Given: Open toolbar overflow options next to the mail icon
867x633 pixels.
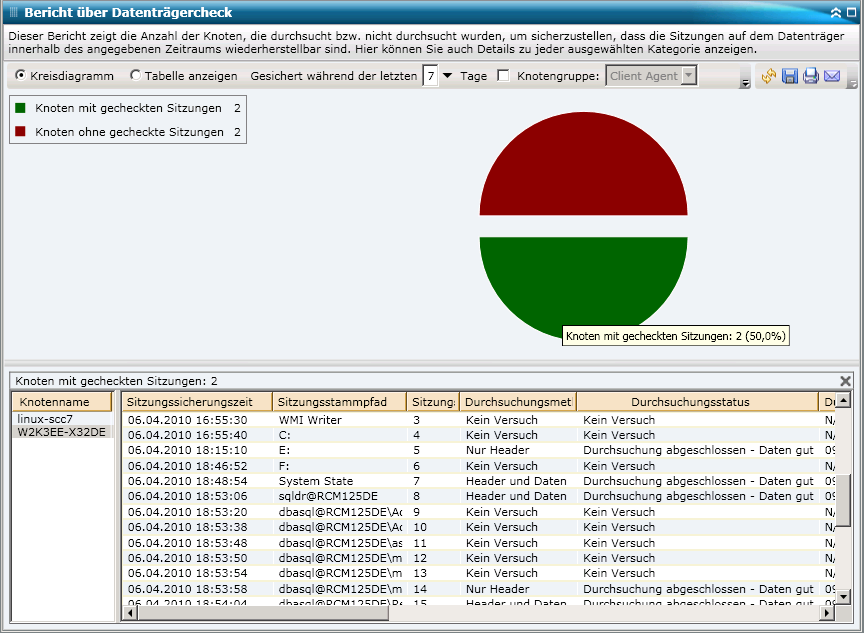Looking at the screenshot, I should 852,83.
